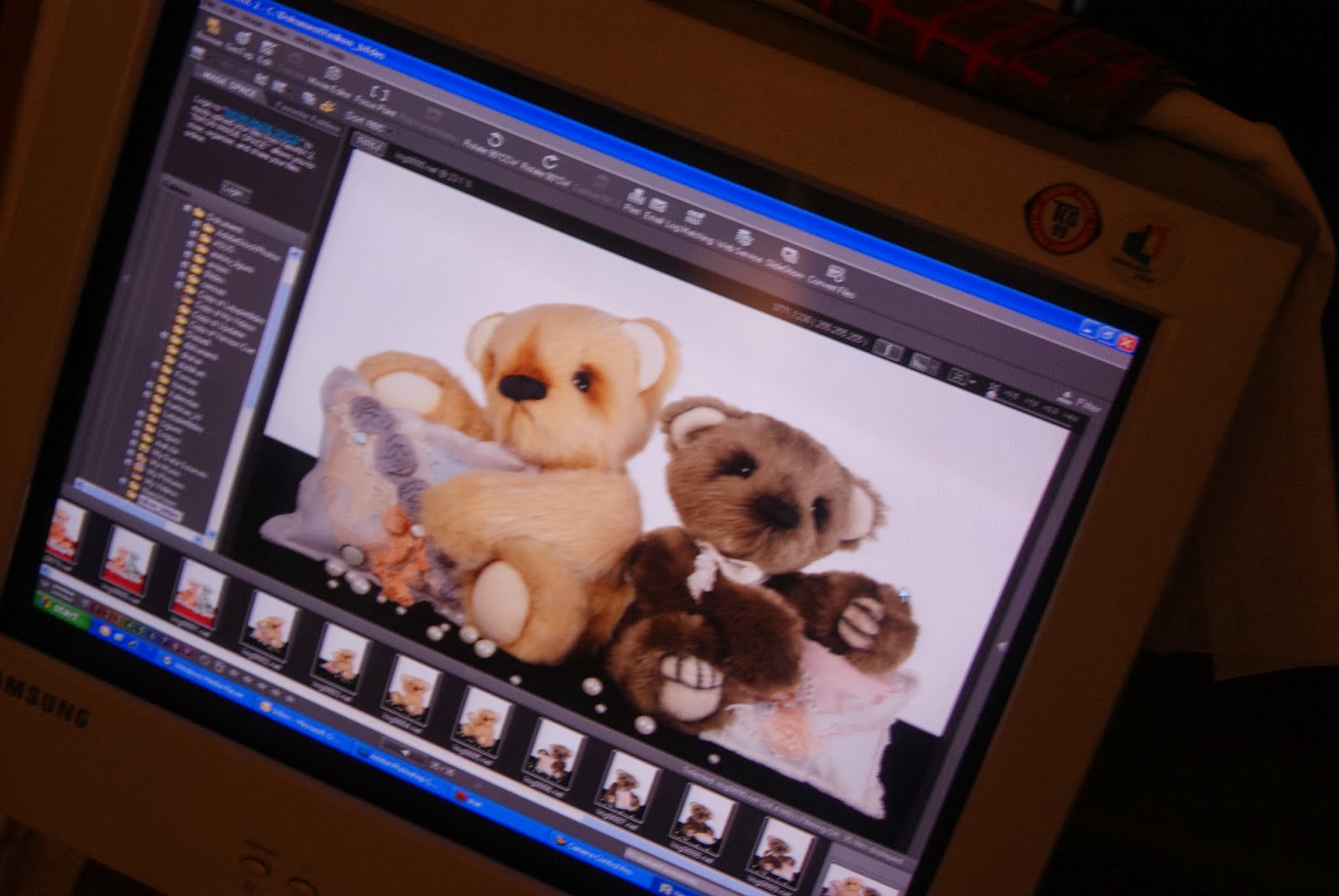This screenshot has height=896, width=1339.
Task: Click the Print toolbar icon
Action: tap(634, 202)
